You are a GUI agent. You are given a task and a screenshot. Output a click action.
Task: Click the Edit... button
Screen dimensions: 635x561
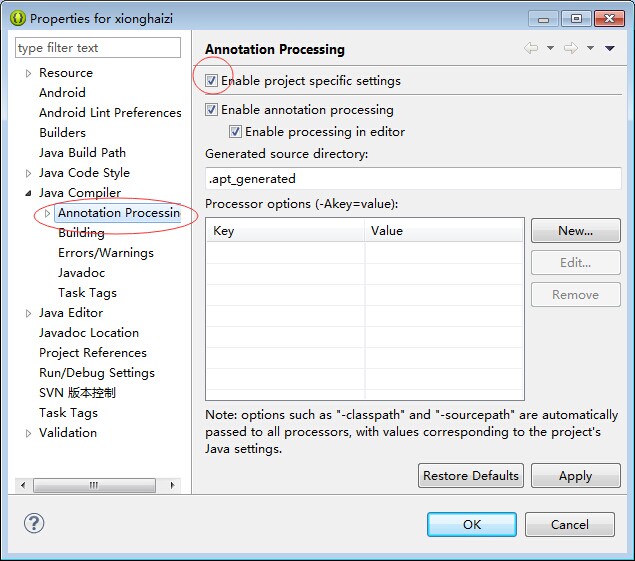tap(575, 262)
